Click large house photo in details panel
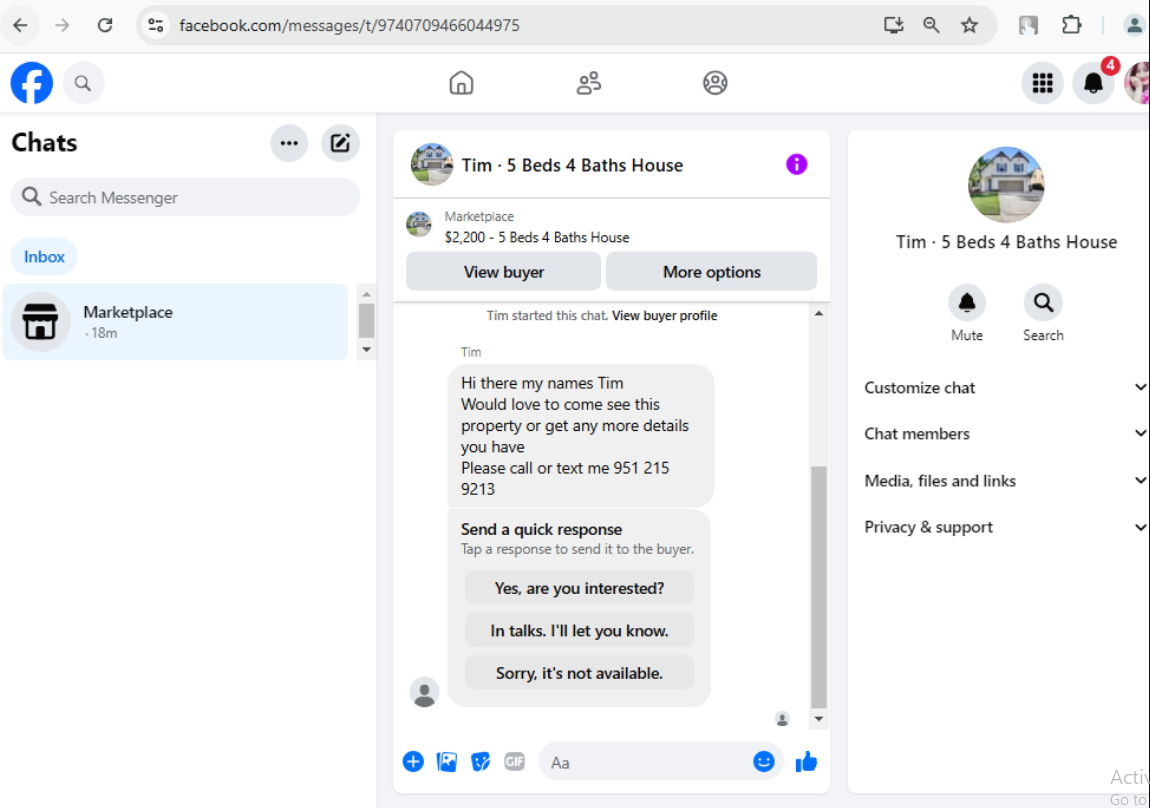This screenshot has width=1150, height=808. coord(1006,184)
